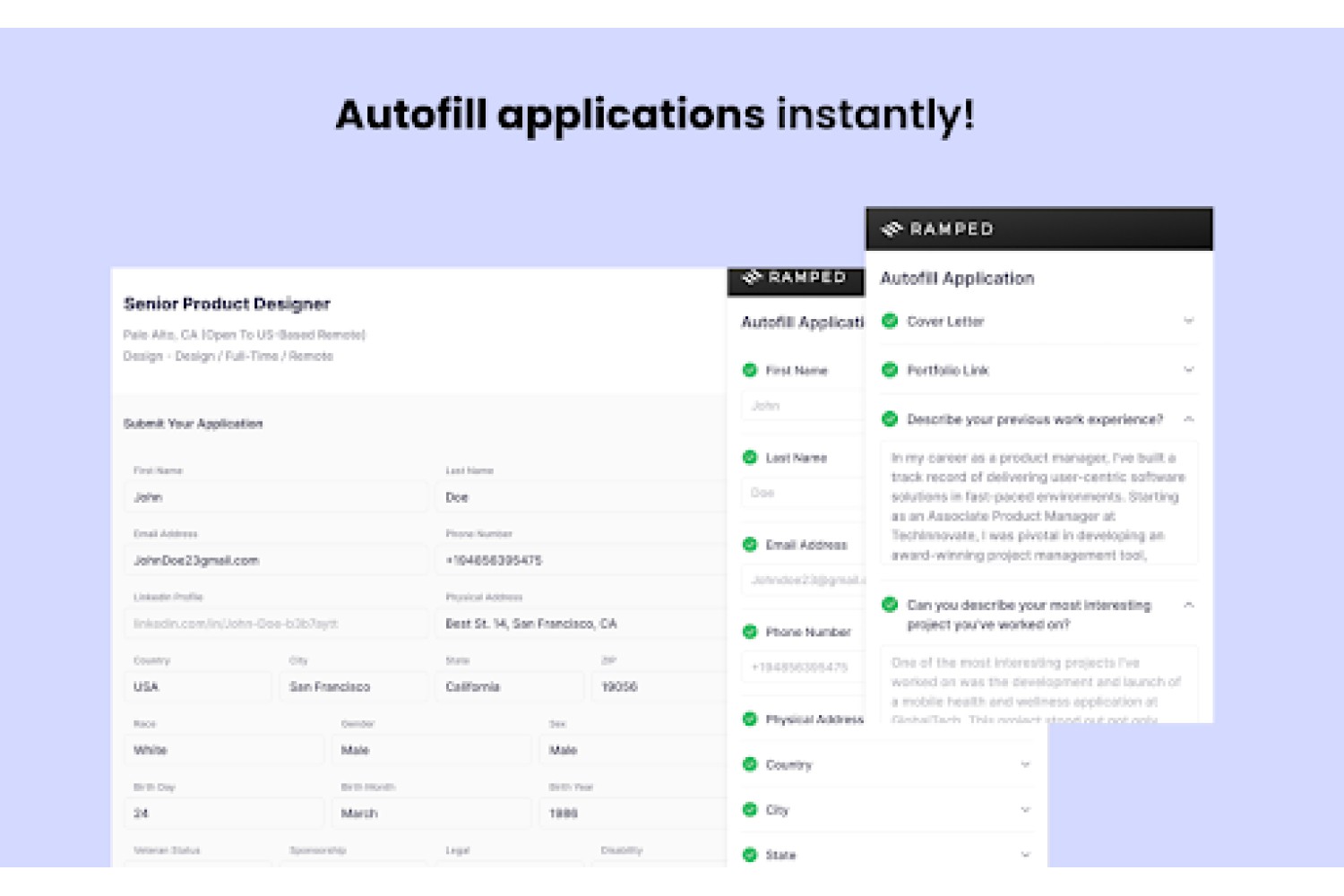Click the Palo Alto, CA location text
1344x896 pixels.
click(244, 334)
